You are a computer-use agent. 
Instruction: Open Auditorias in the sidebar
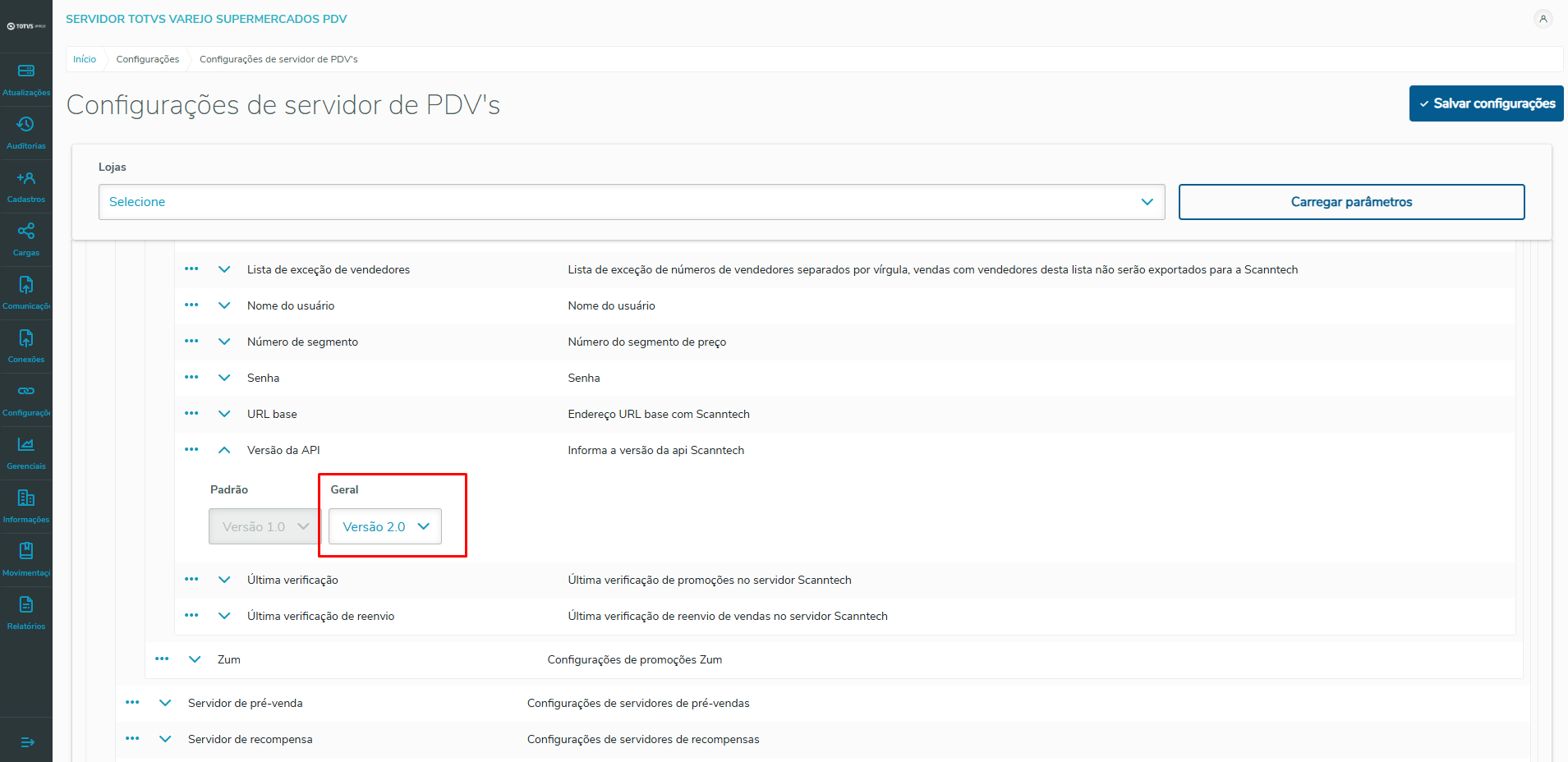pos(26,133)
